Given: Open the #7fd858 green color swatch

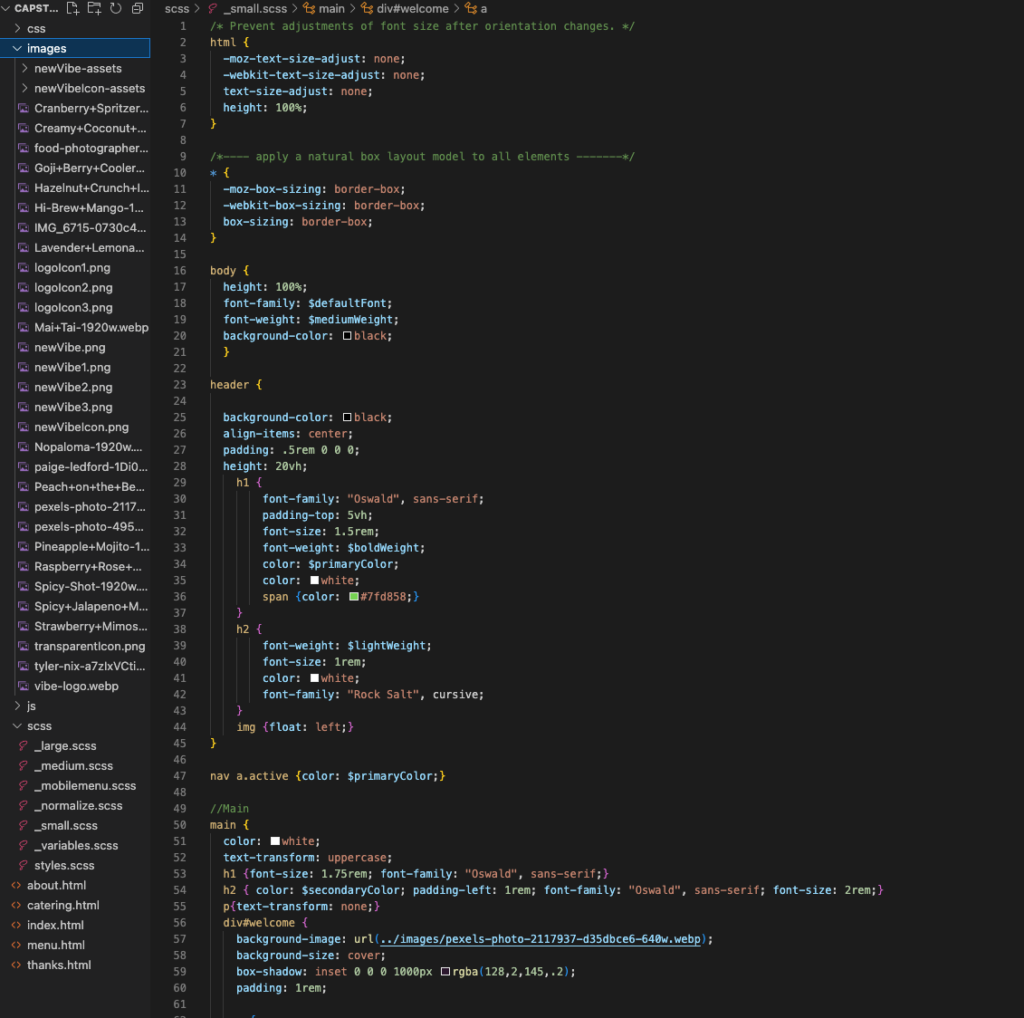Looking at the screenshot, I should tap(354, 597).
